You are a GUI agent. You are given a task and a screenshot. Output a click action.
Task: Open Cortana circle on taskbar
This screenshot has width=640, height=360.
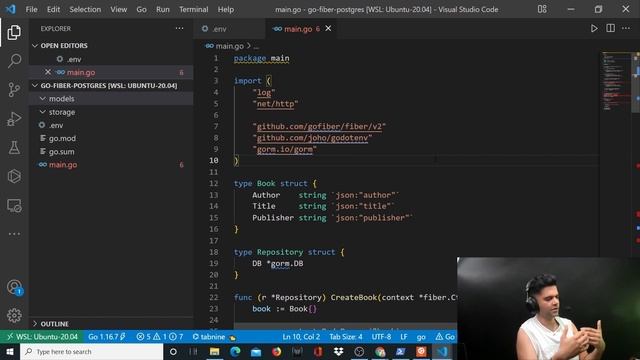[x=173, y=351]
